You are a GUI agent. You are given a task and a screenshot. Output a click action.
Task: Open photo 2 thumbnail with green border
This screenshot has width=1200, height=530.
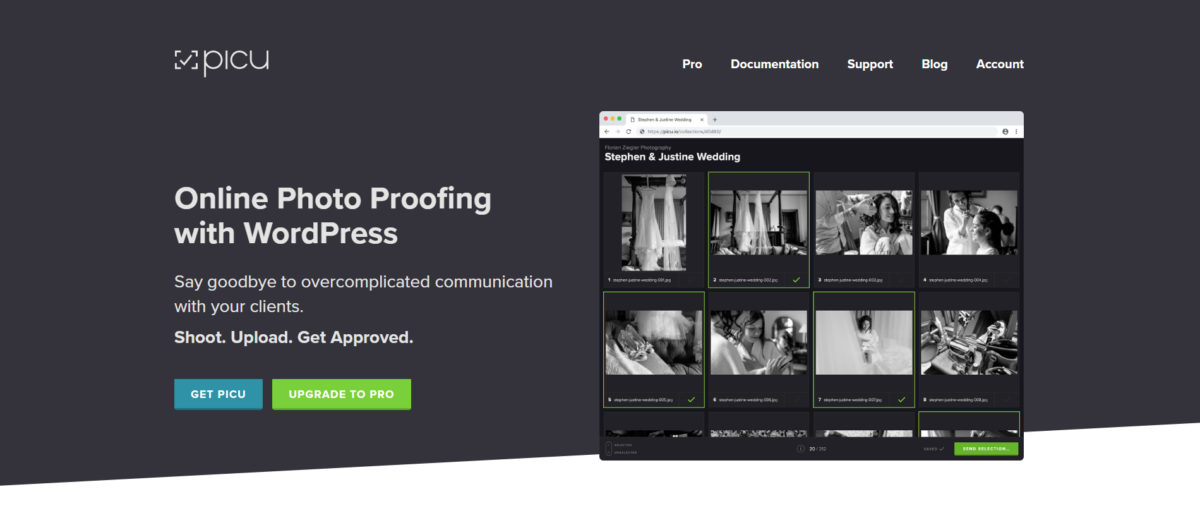759,223
